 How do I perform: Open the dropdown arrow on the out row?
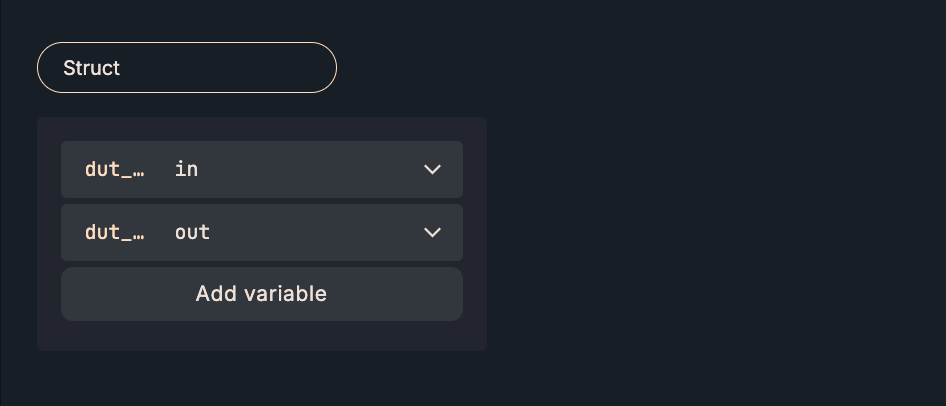pos(432,233)
